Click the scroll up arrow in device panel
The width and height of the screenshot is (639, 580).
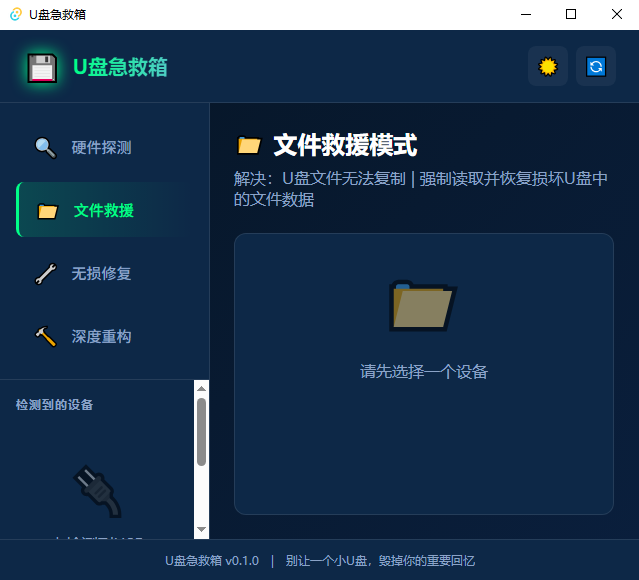click(201, 388)
